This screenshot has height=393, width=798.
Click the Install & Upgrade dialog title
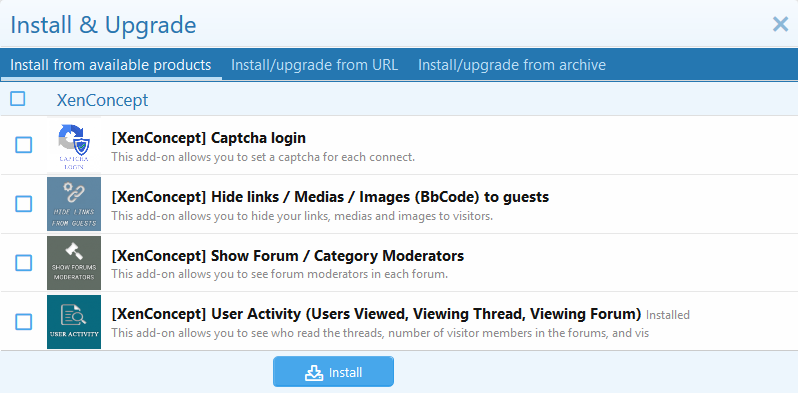tap(103, 25)
